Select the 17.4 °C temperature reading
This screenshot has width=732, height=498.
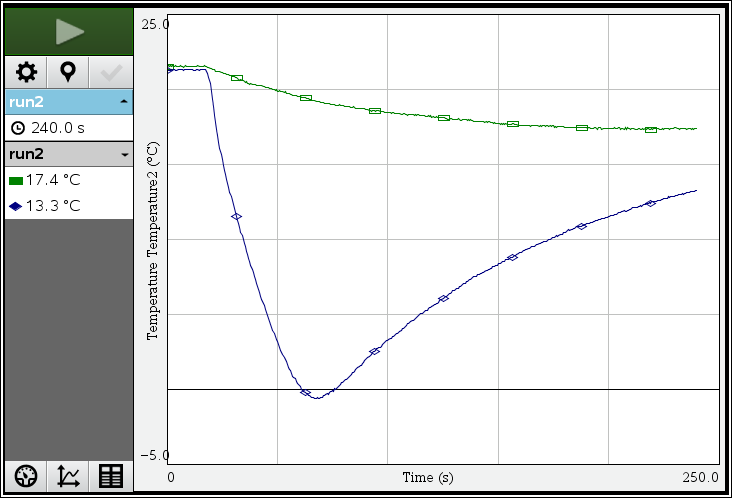coord(54,181)
